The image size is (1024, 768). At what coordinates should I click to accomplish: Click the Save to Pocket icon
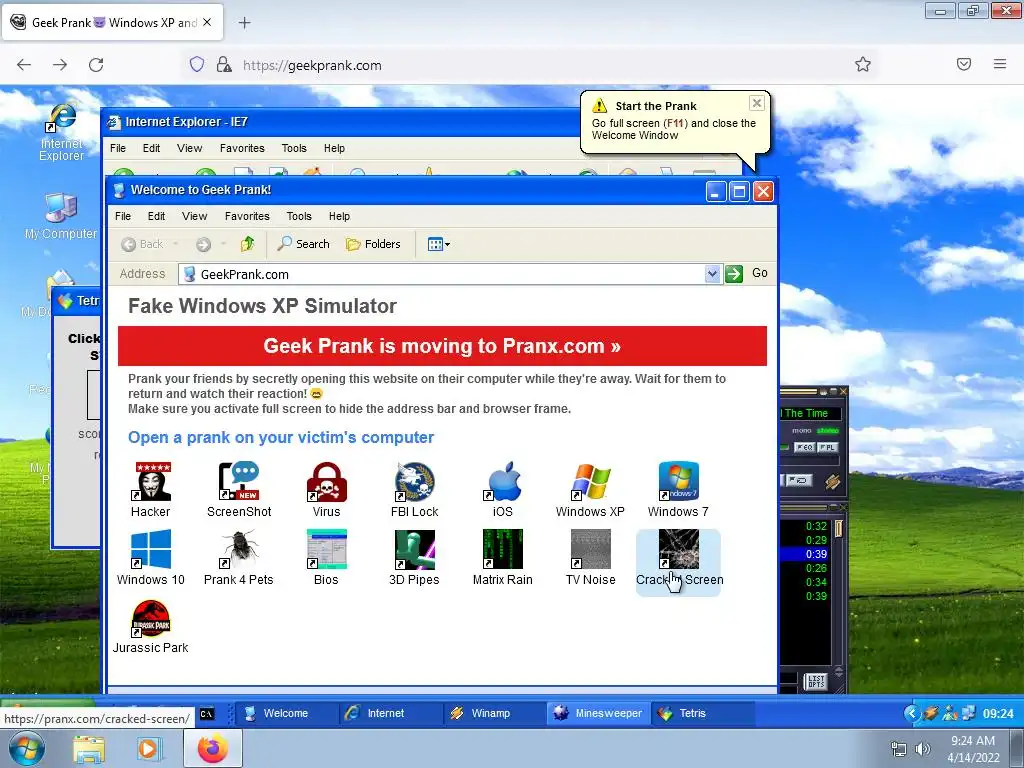click(x=964, y=64)
